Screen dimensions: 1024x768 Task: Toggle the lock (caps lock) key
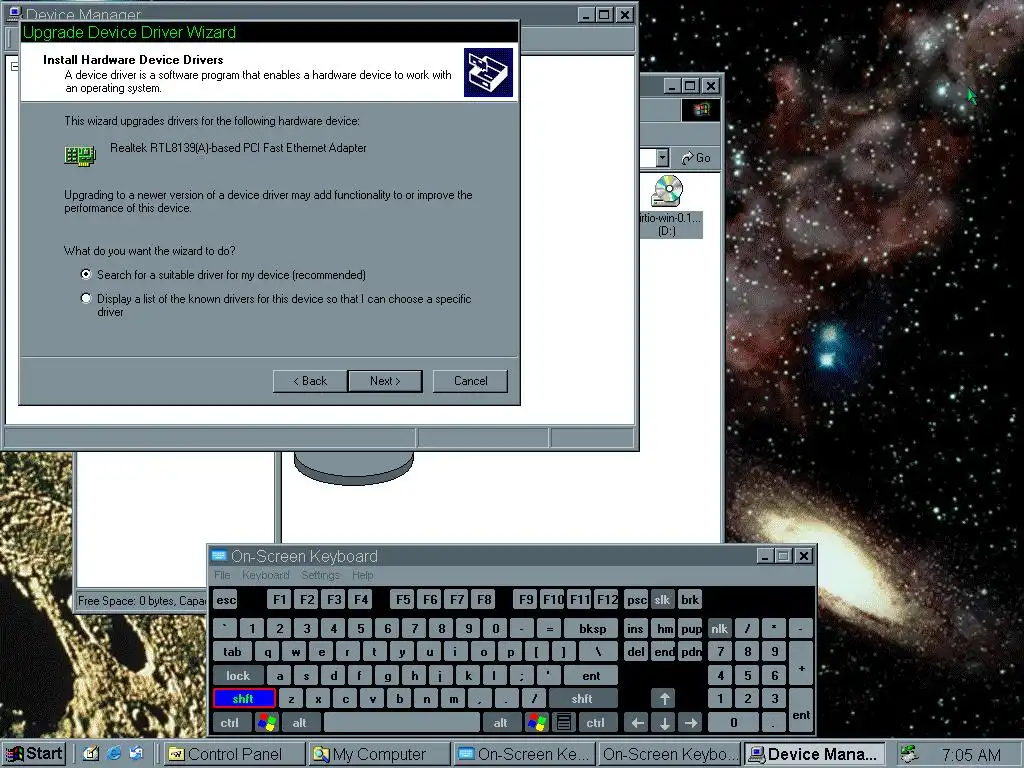click(x=238, y=675)
